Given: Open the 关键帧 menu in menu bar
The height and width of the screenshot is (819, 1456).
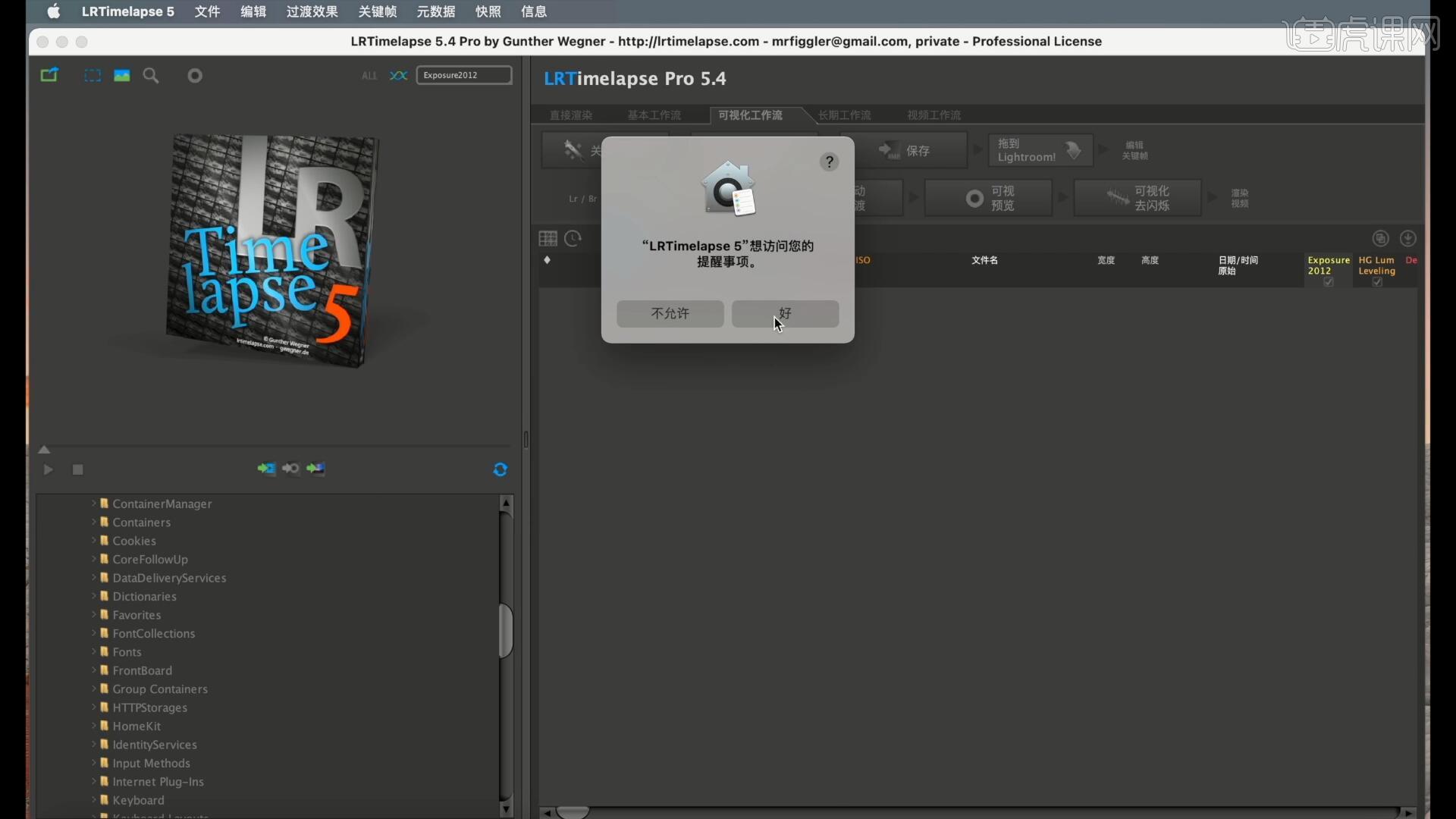Looking at the screenshot, I should coord(377,11).
